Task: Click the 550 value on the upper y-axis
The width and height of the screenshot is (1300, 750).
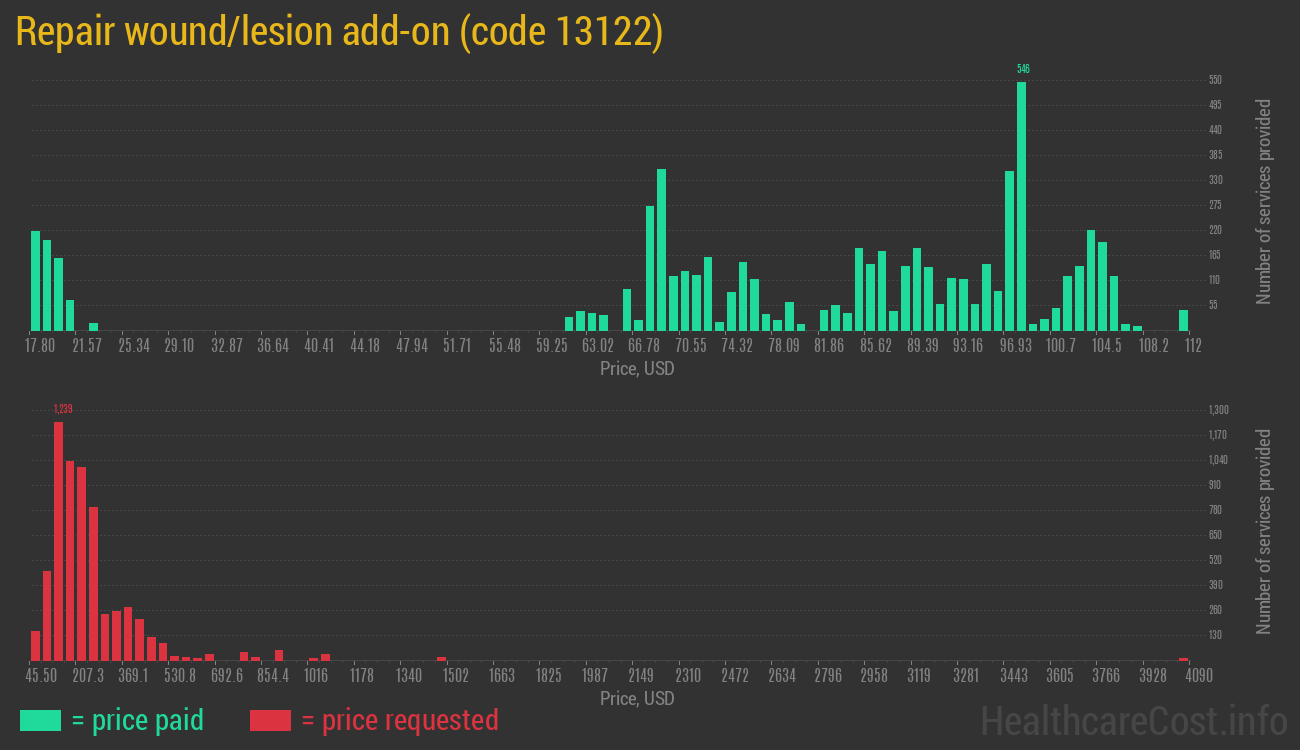Action: (1215, 80)
